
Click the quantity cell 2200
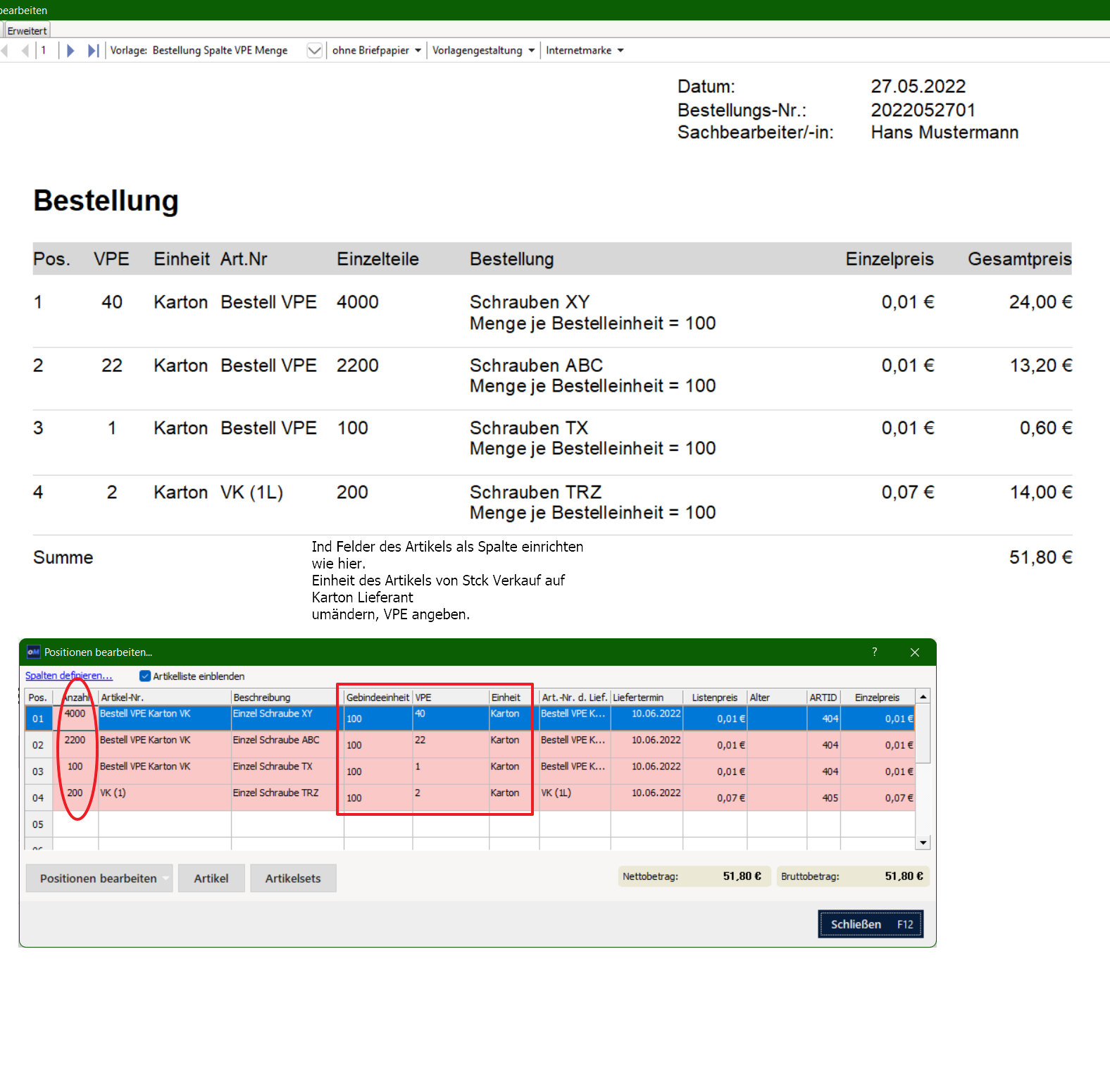(x=75, y=745)
